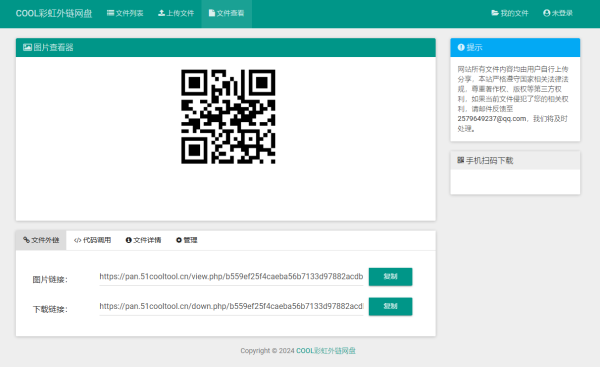The image size is (600, 367).
Task: Click the info icon in 提示 header
Action: pos(461,47)
